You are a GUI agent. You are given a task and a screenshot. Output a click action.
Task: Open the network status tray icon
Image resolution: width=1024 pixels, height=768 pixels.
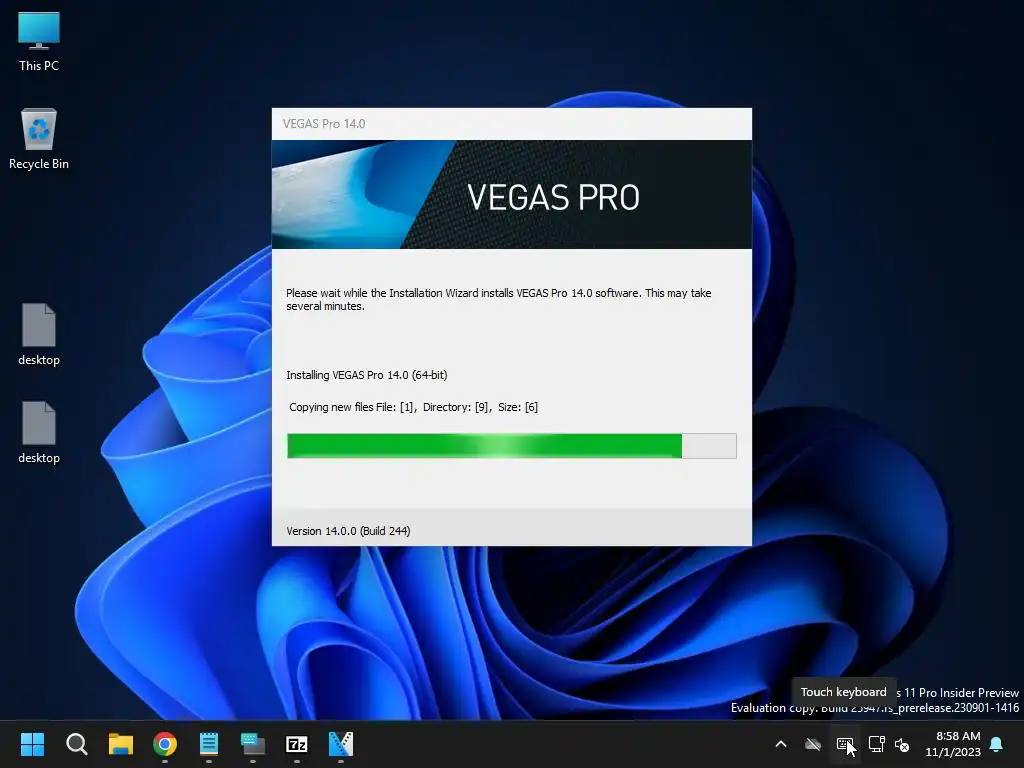[876, 744]
